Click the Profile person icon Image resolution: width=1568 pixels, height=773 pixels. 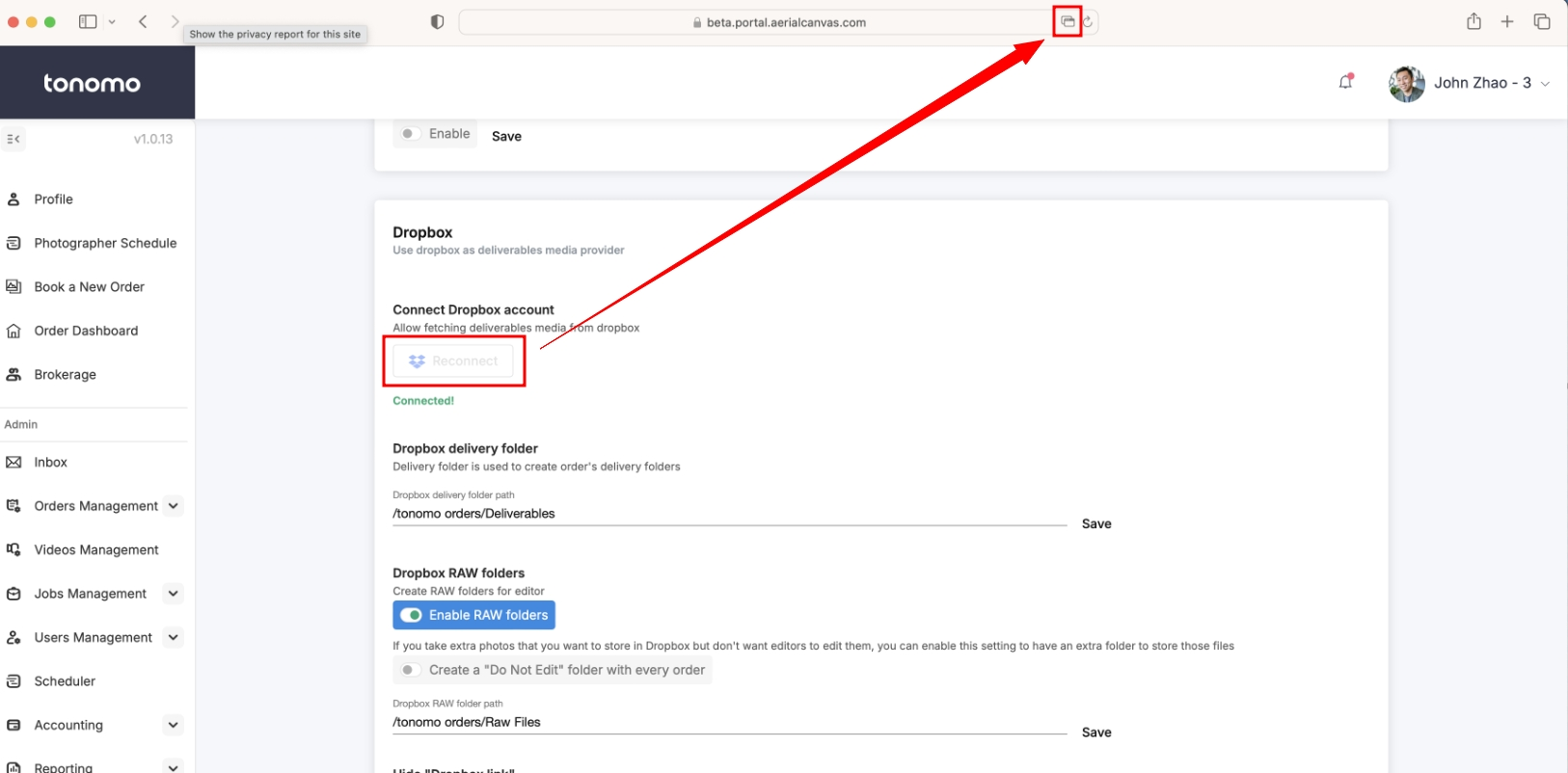[14, 200]
